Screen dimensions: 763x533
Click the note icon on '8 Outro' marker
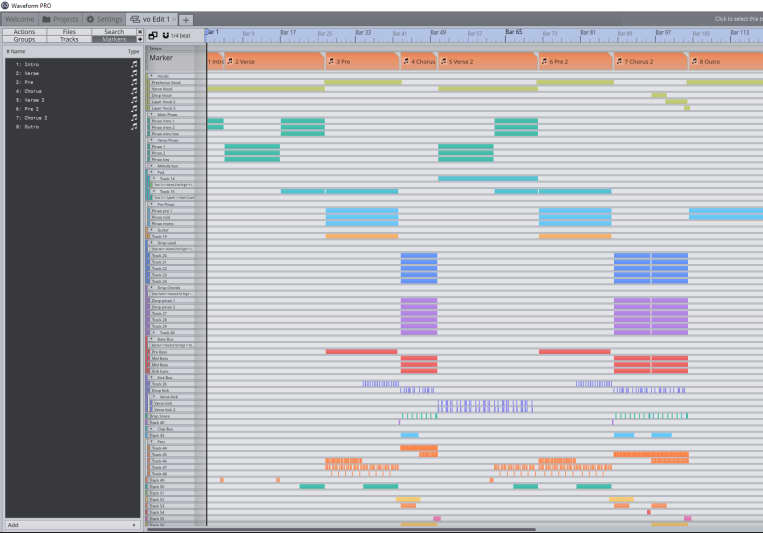click(x=695, y=61)
